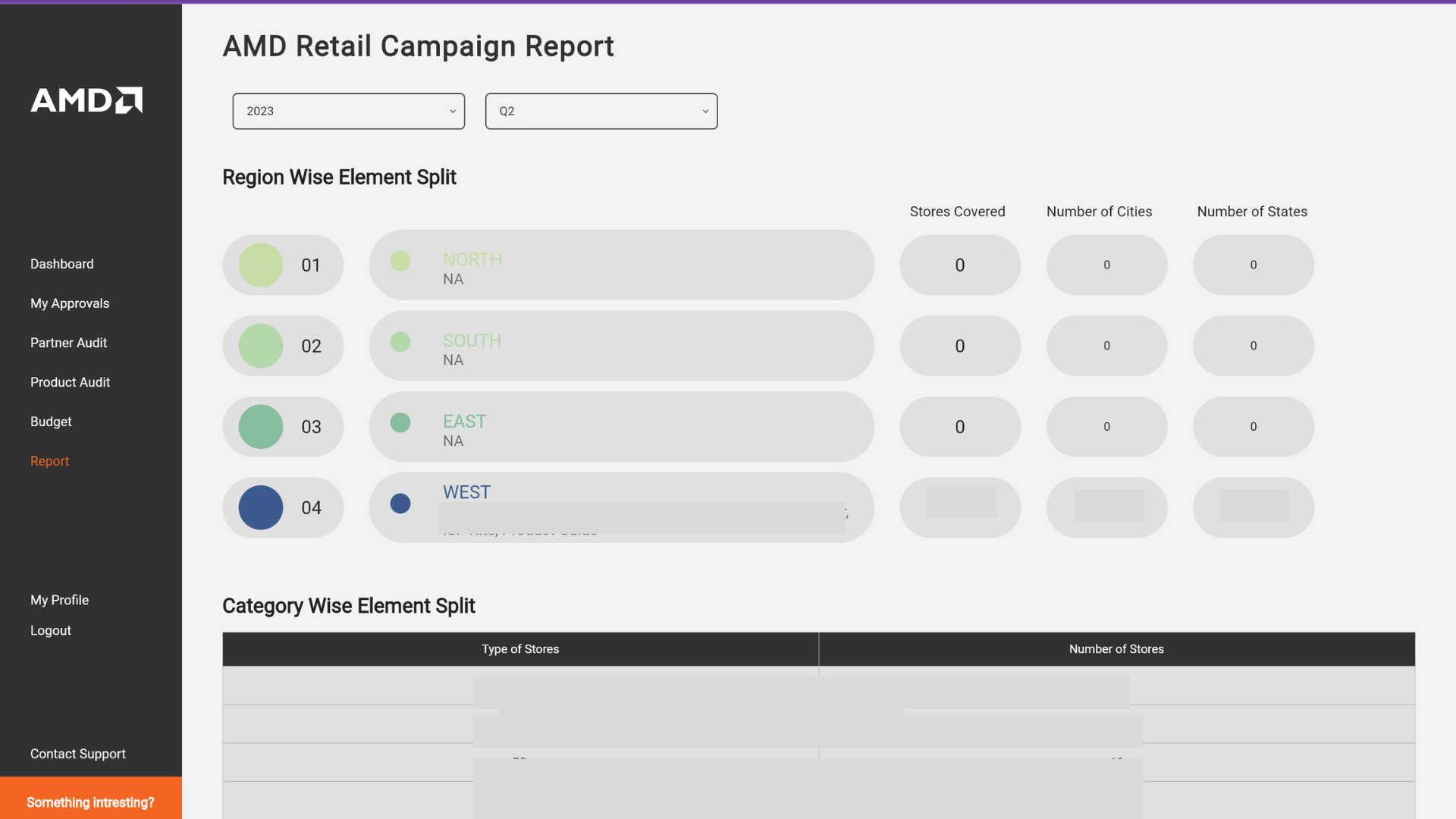
Task: Click the Type of Stores table header
Action: click(x=520, y=649)
